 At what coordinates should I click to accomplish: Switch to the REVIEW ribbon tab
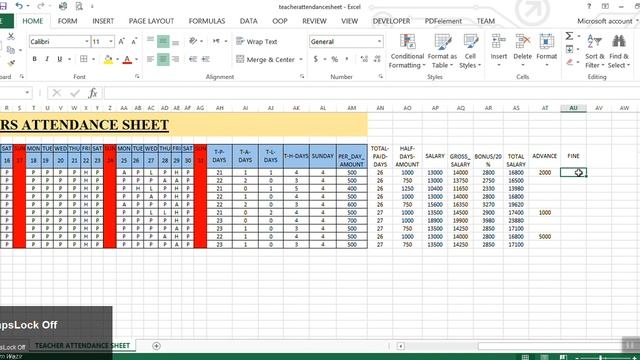click(314, 21)
